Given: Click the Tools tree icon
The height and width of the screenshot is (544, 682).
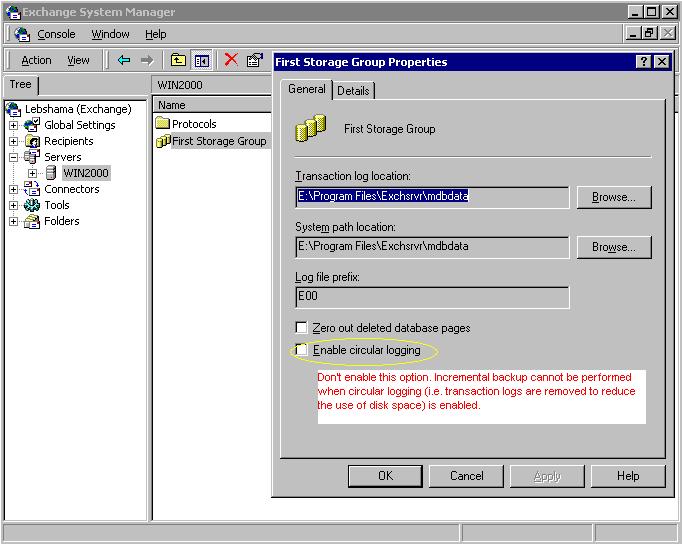Looking at the screenshot, I should [32, 205].
